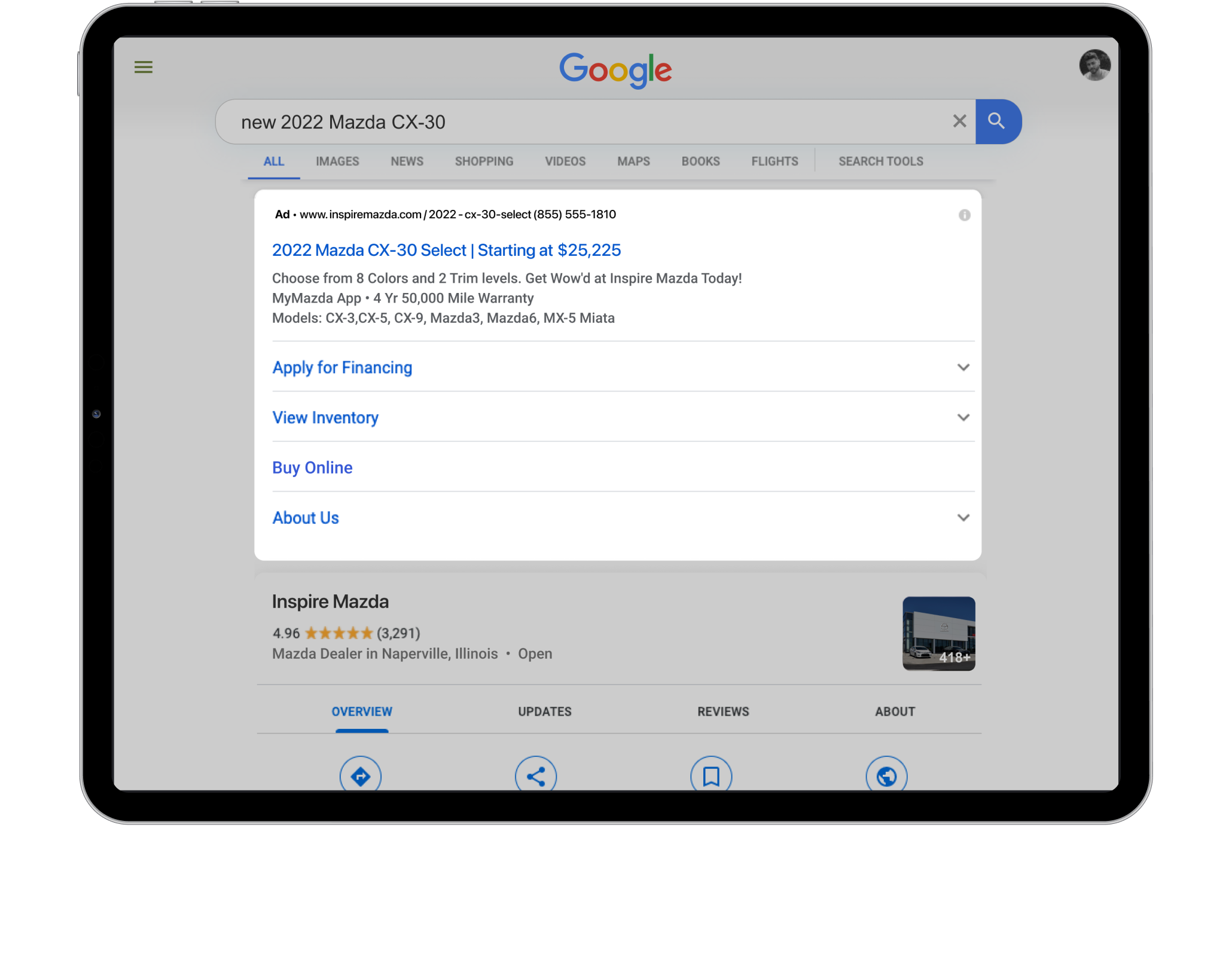The height and width of the screenshot is (965, 1232).
Task: Click 'MyMazda App • 4 Yr 50,000 Mile Warranty' line
Action: (402, 298)
